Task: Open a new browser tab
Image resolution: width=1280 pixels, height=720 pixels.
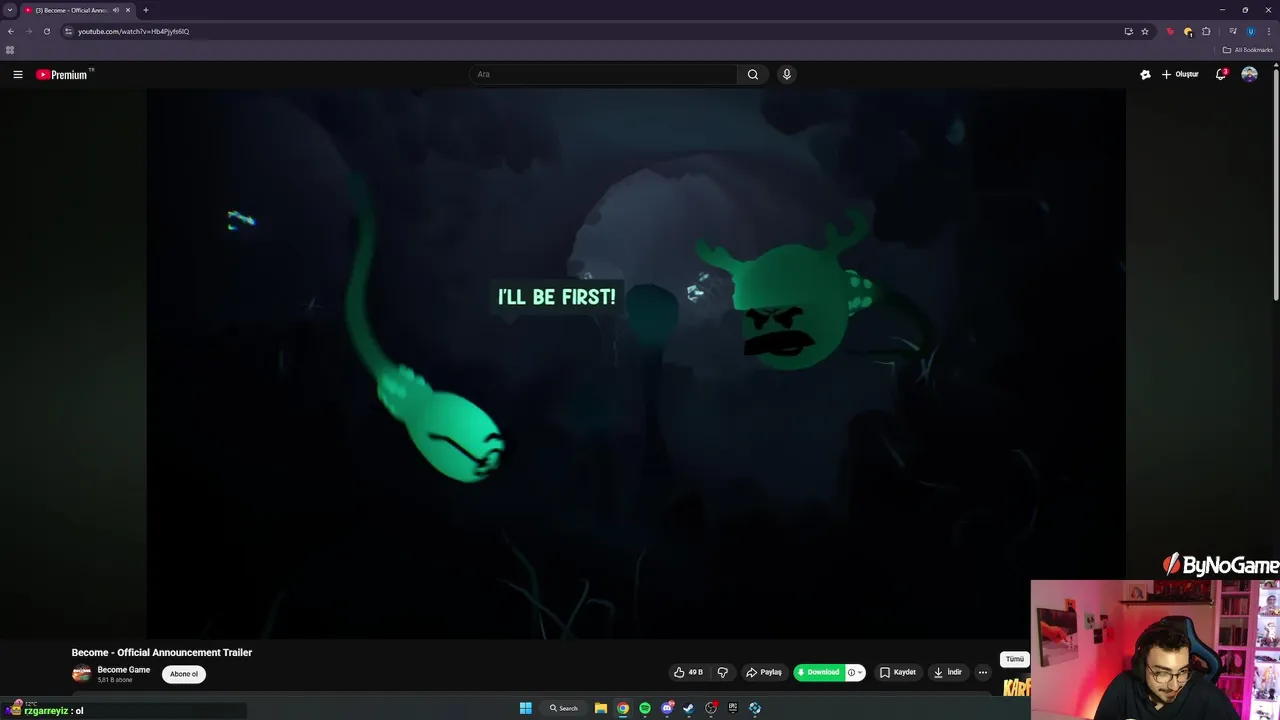Action: (146, 10)
